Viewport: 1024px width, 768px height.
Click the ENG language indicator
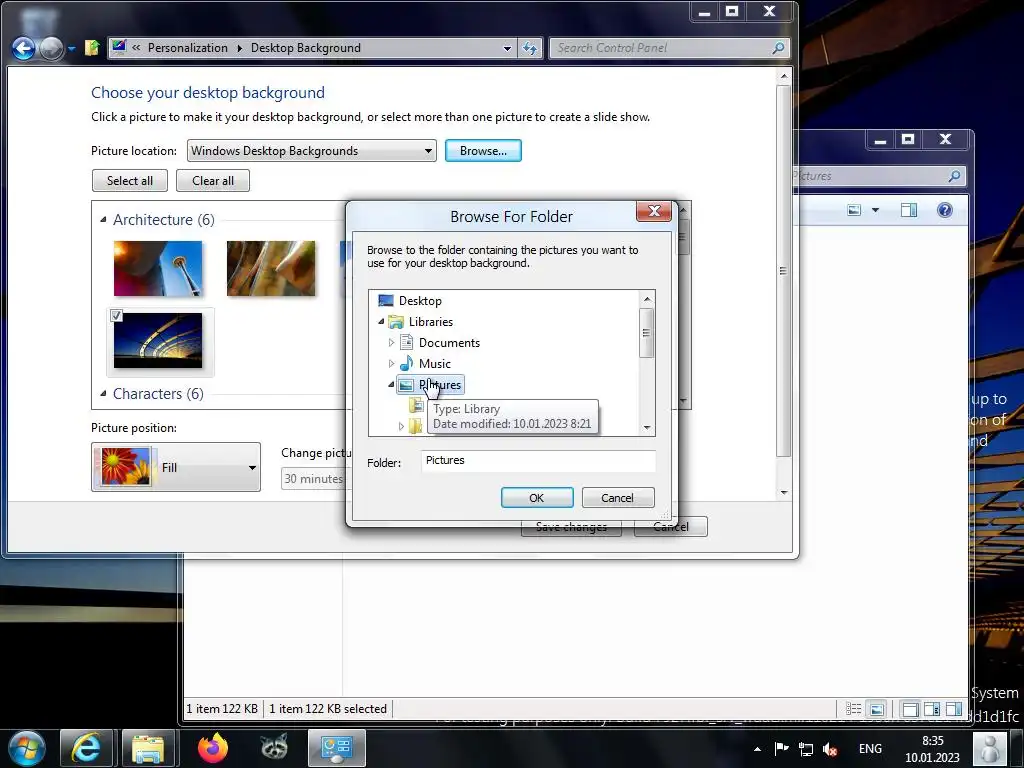click(870, 749)
